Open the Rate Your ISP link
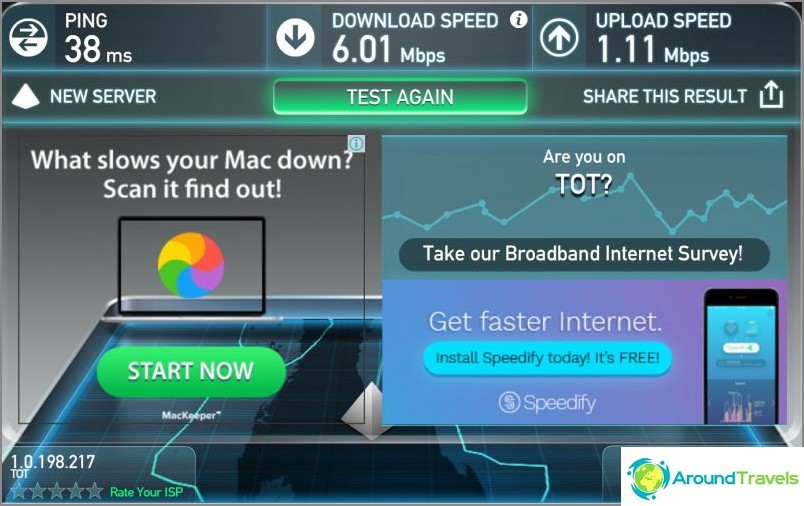The height and width of the screenshot is (506, 804). coord(146,492)
